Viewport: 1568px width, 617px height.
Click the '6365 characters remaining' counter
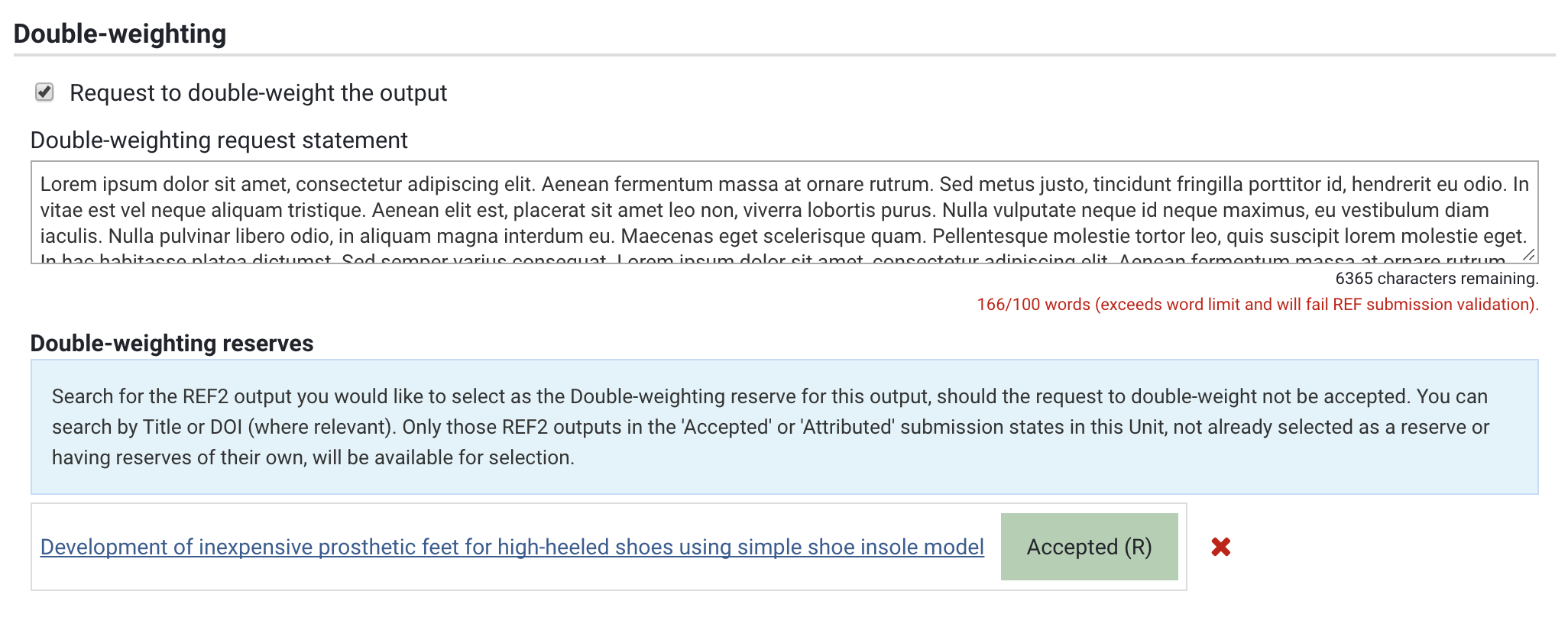pos(1437,279)
